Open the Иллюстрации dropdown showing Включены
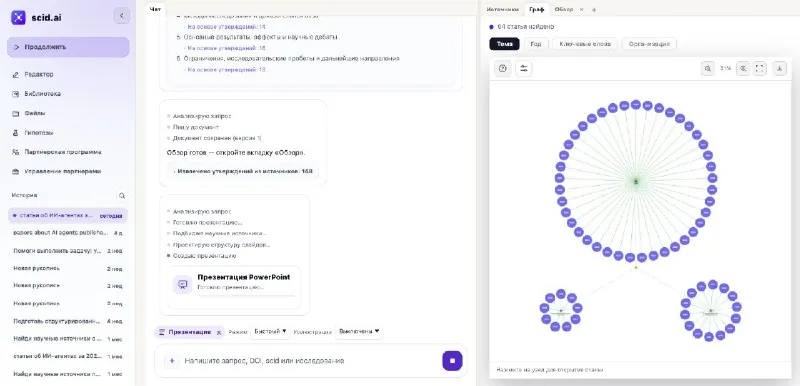This screenshot has width=800, height=386. tap(360, 331)
